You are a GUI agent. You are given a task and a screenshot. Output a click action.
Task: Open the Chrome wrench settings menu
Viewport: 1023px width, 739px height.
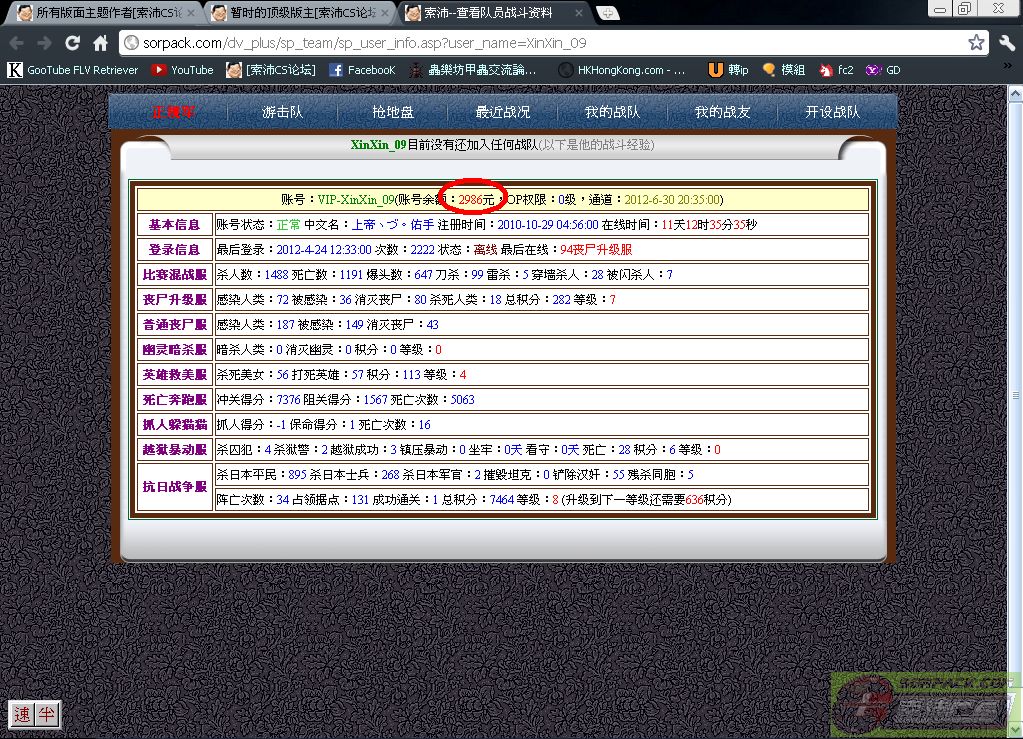pyautogui.click(x=1006, y=43)
